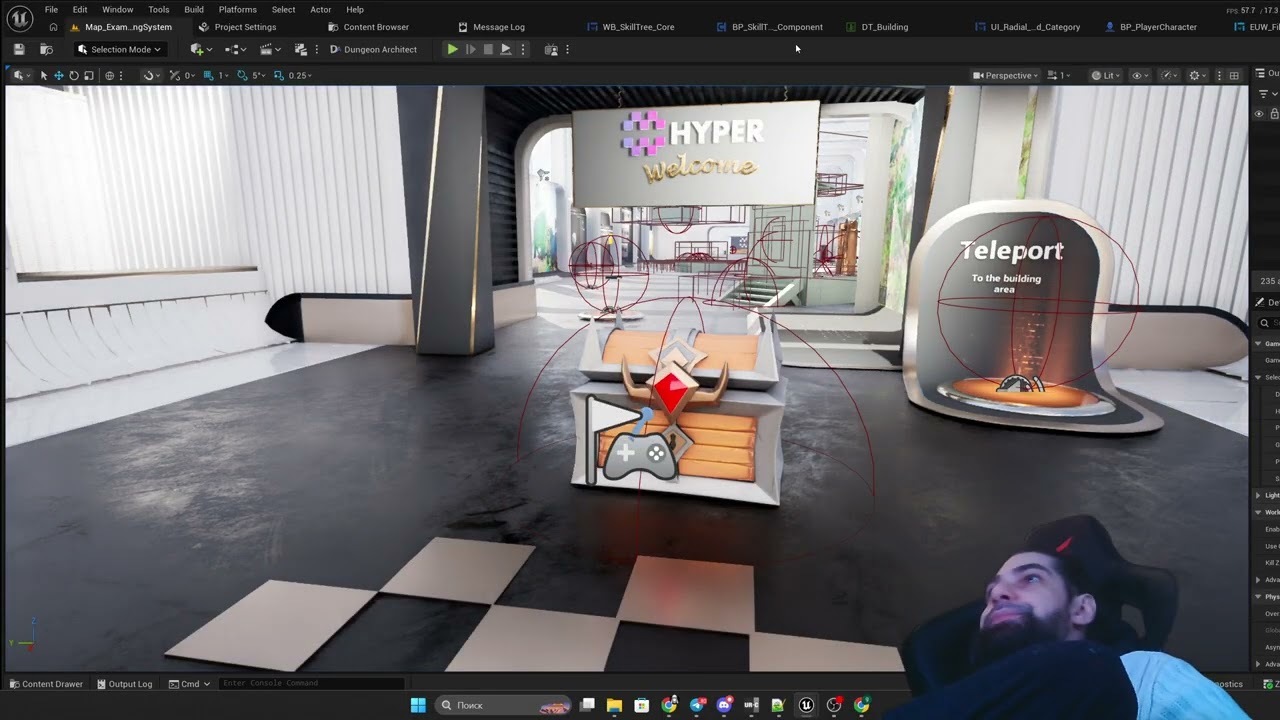Toggle the world coordinate system globe

[110, 75]
